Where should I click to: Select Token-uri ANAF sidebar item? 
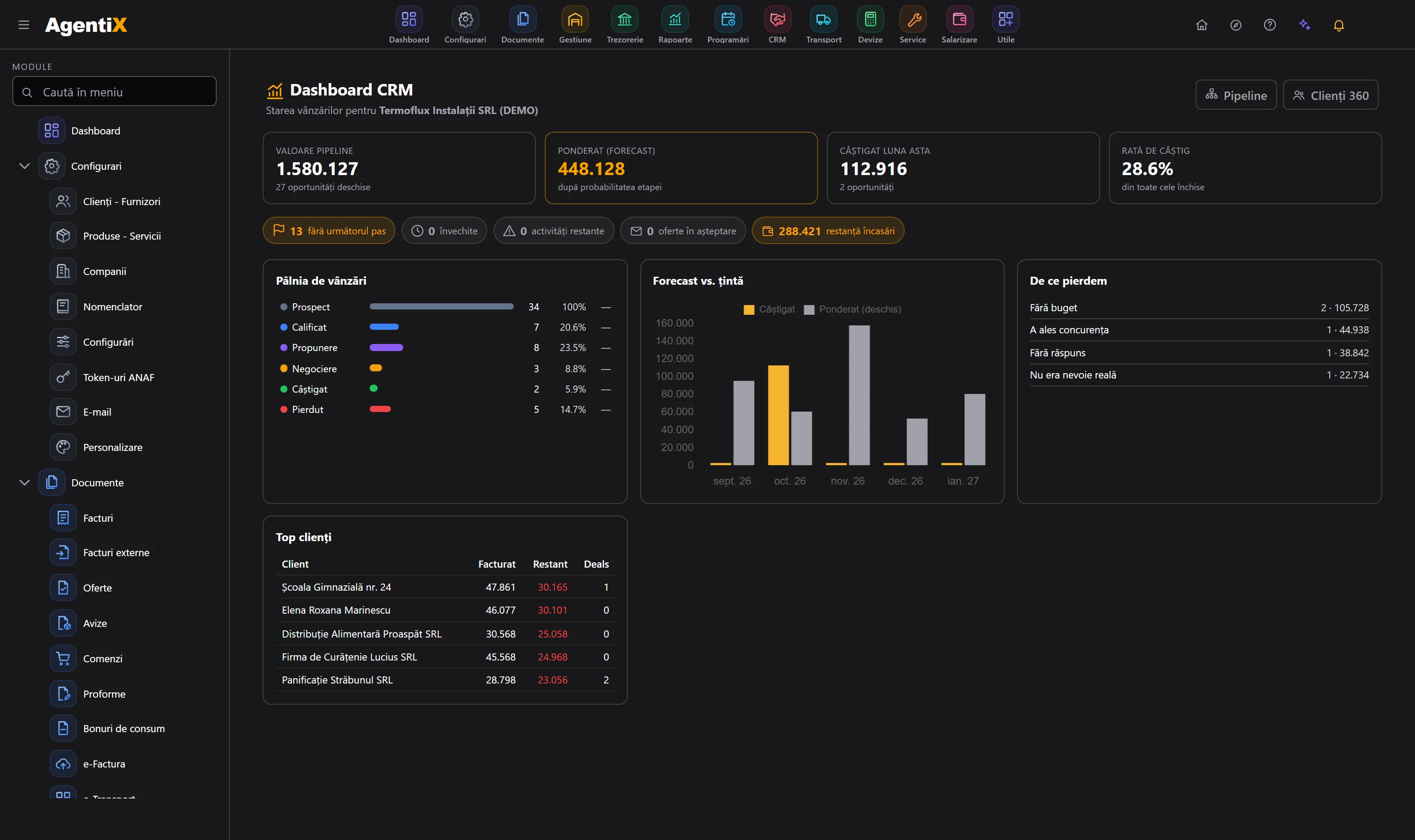[x=119, y=377]
